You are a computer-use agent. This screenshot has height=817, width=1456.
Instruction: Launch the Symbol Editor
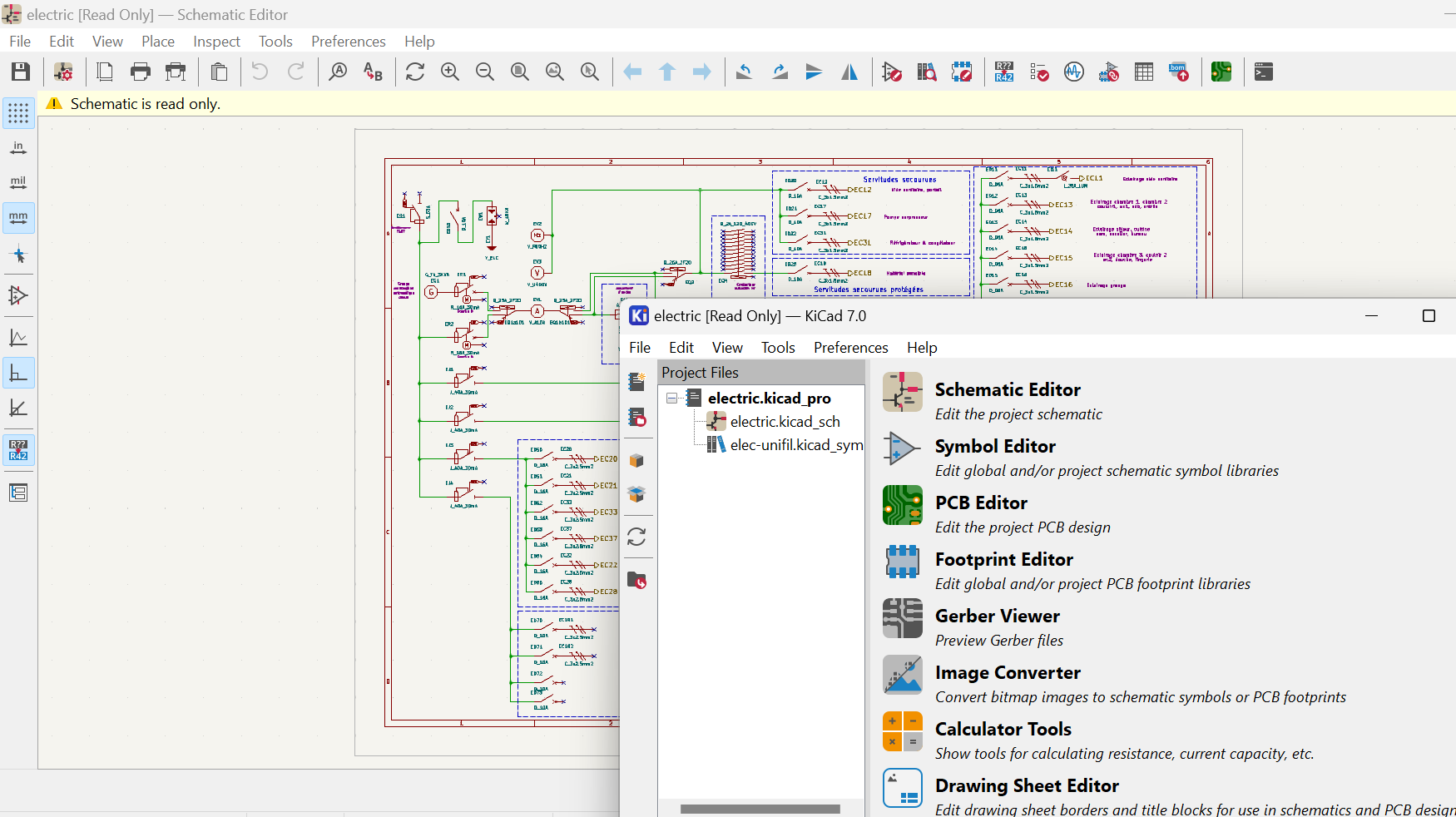click(x=994, y=447)
